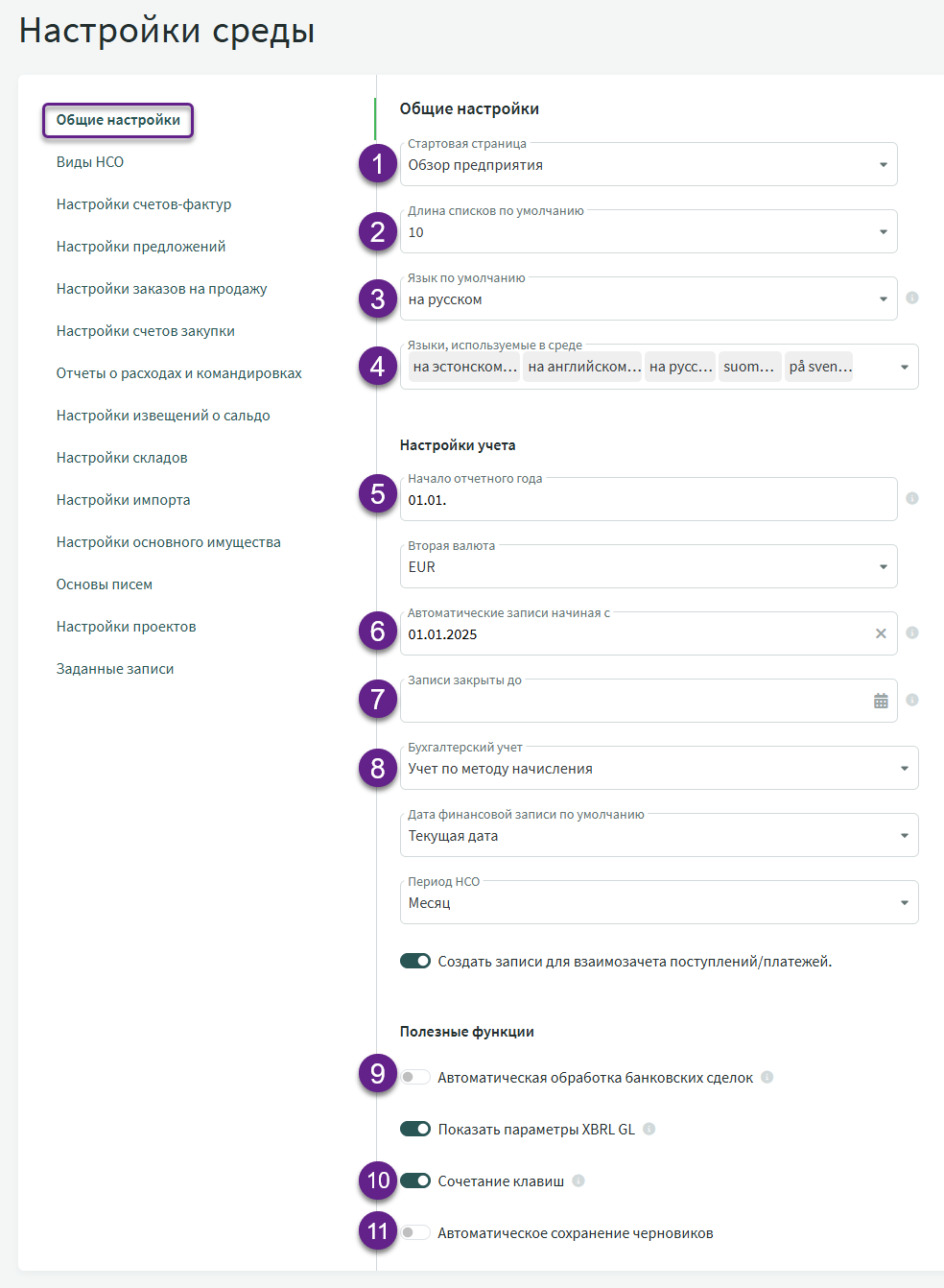Image resolution: width=944 pixels, height=1288 pixels.
Task: Open calendar picker for entries closed date
Action: [881, 702]
